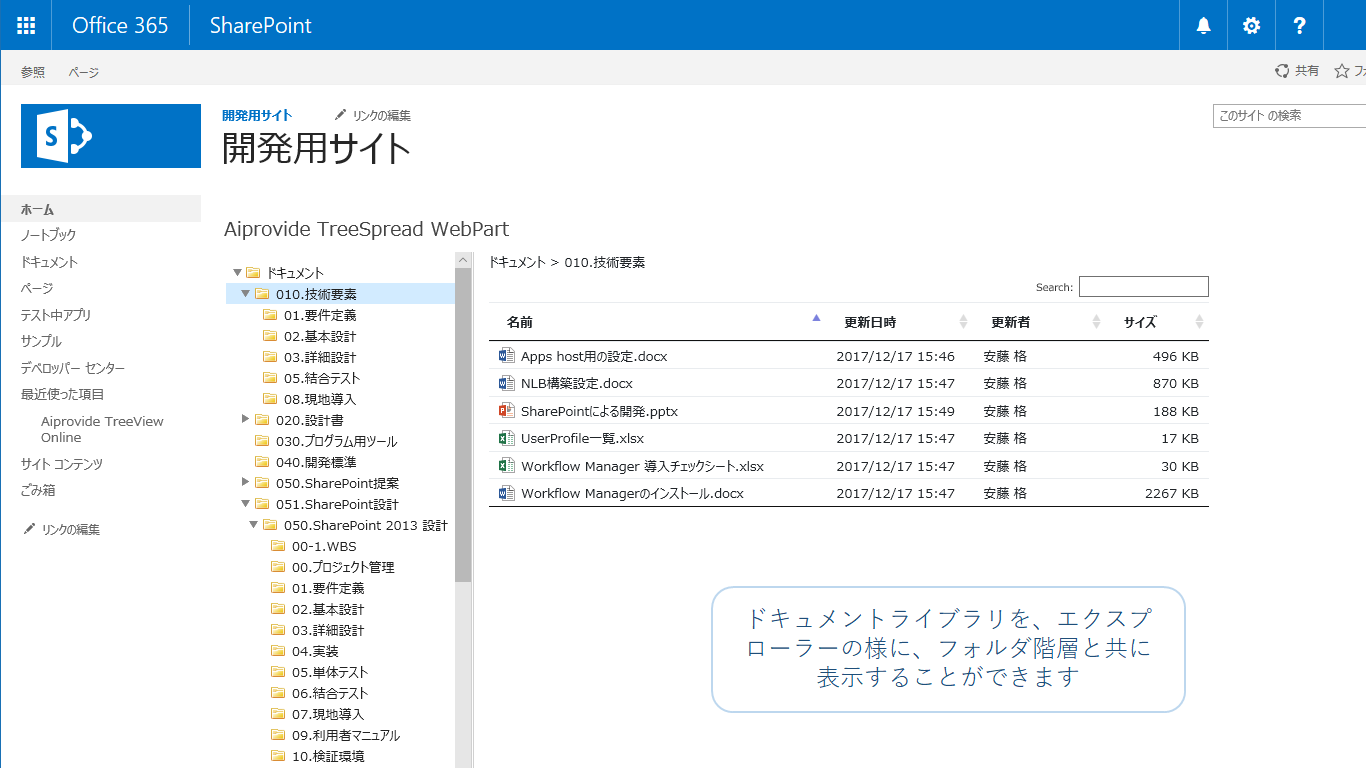Click the tree panel vertical scrollbar thumb
This screenshot has width=1366, height=768.
tap(463, 425)
